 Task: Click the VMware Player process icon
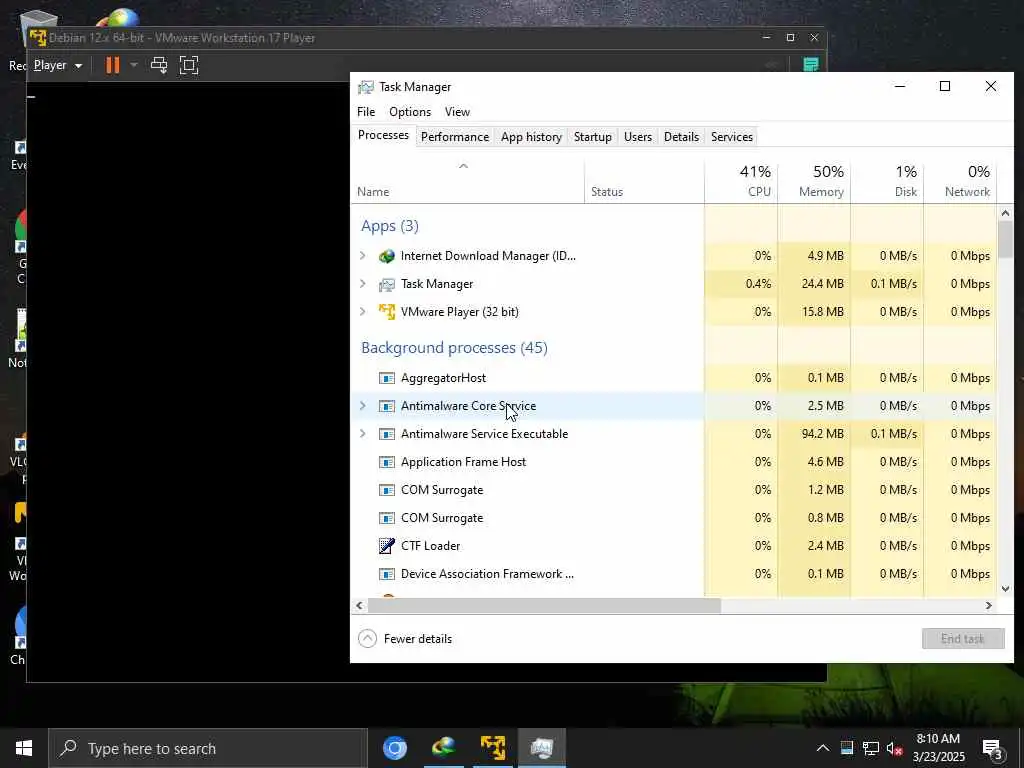click(387, 312)
